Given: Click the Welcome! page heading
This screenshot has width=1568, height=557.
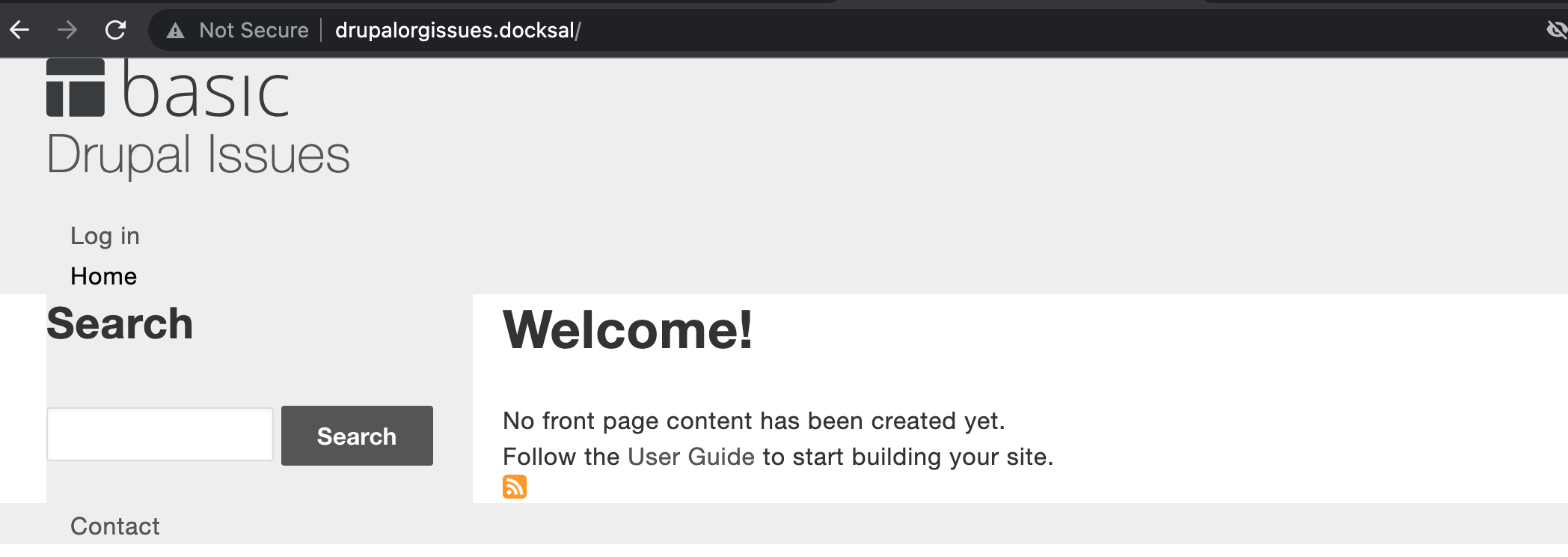Looking at the screenshot, I should (x=628, y=329).
